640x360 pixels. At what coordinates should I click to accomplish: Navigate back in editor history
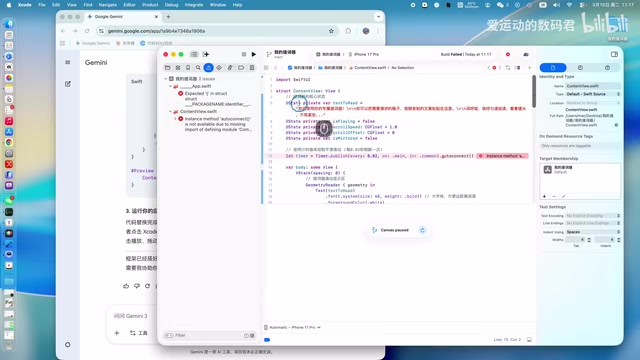pyautogui.click(x=276, y=68)
